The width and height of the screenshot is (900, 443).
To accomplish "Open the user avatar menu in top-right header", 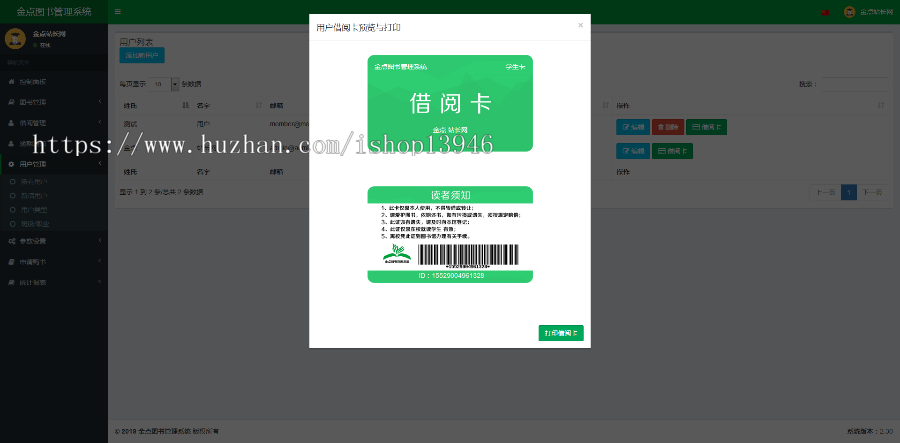I will click(867, 12).
